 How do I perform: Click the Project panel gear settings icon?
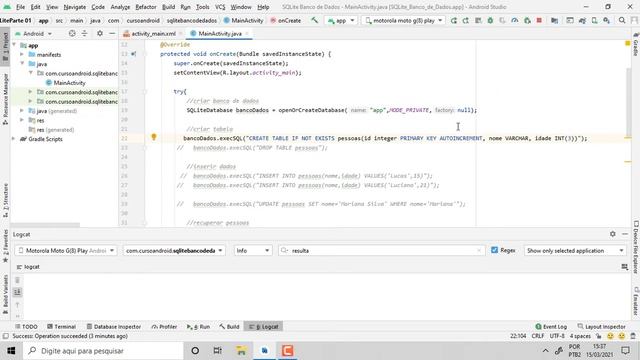coord(100,33)
